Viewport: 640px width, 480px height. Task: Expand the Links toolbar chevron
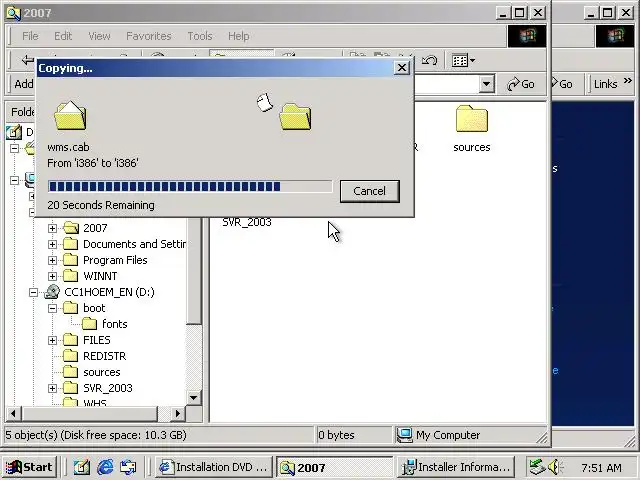(628, 81)
